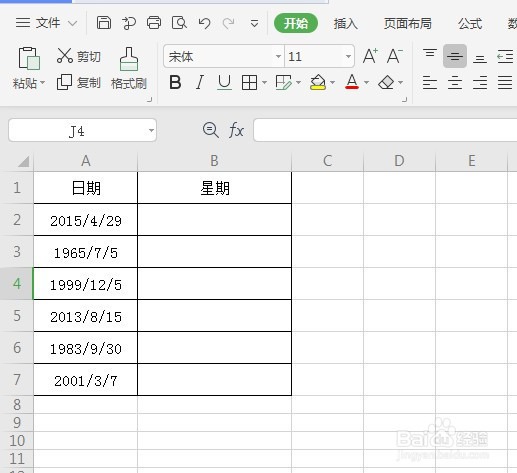The height and width of the screenshot is (473, 517).
Task: Click the justify alignment icon
Action: [505, 82]
